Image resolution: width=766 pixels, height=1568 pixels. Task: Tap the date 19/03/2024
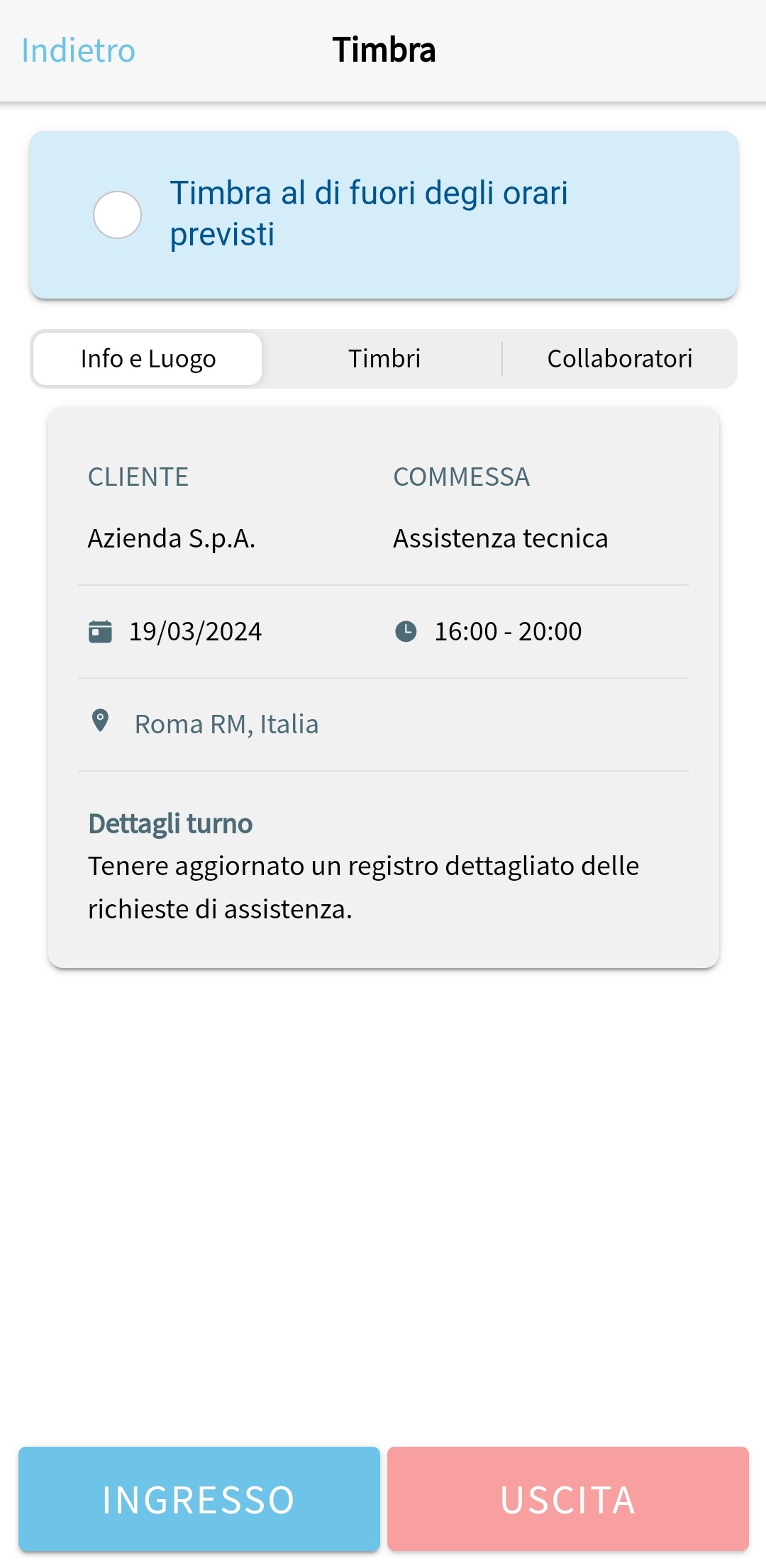click(x=195, y=631)
